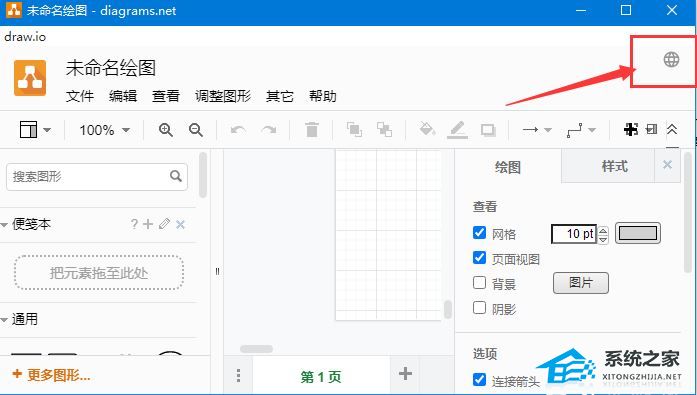Click the 图片 background image button
The width and height of the screenshot is (697, 395).
click(x=581, y=283)
